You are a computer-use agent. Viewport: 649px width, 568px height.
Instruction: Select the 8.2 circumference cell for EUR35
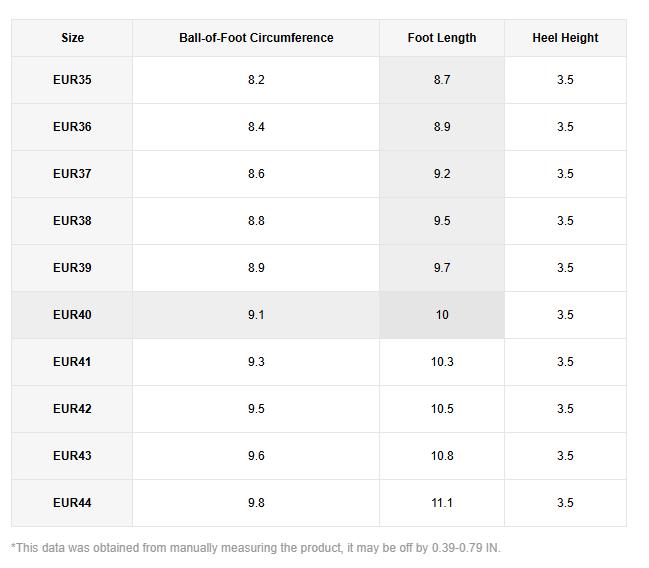(x=256, y=80)
